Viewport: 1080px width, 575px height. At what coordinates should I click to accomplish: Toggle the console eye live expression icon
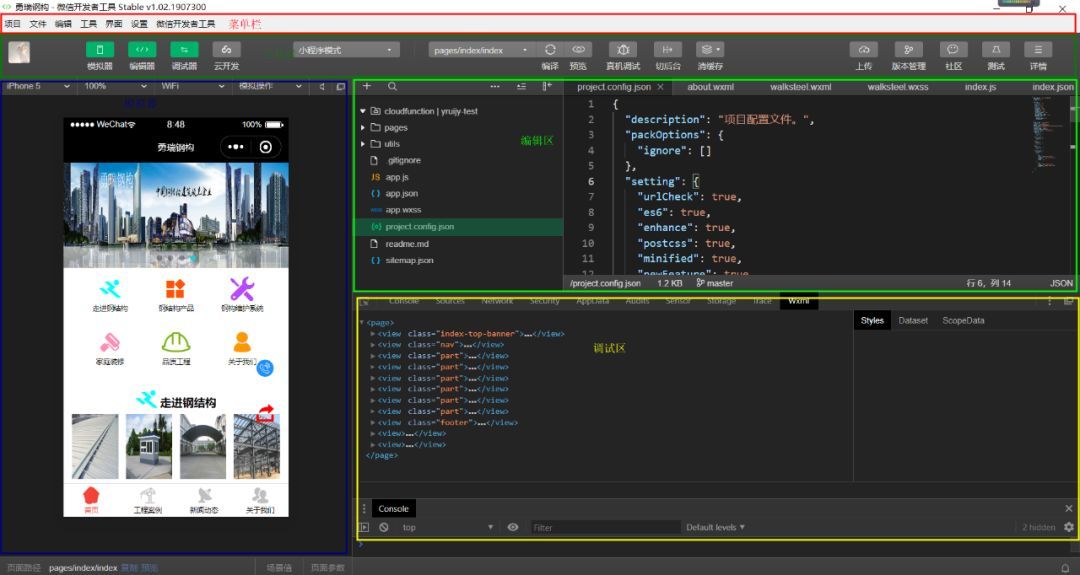tap(512, 527)
